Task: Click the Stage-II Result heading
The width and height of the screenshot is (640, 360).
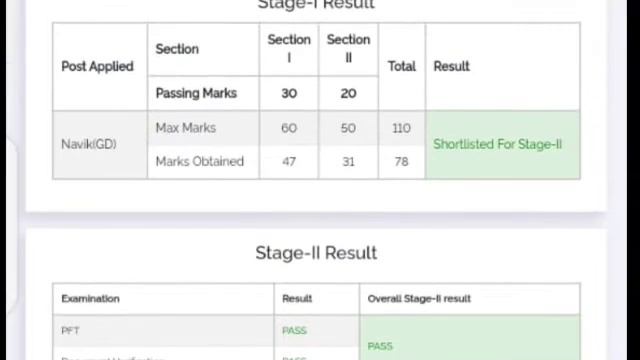Action: [316, 253]
